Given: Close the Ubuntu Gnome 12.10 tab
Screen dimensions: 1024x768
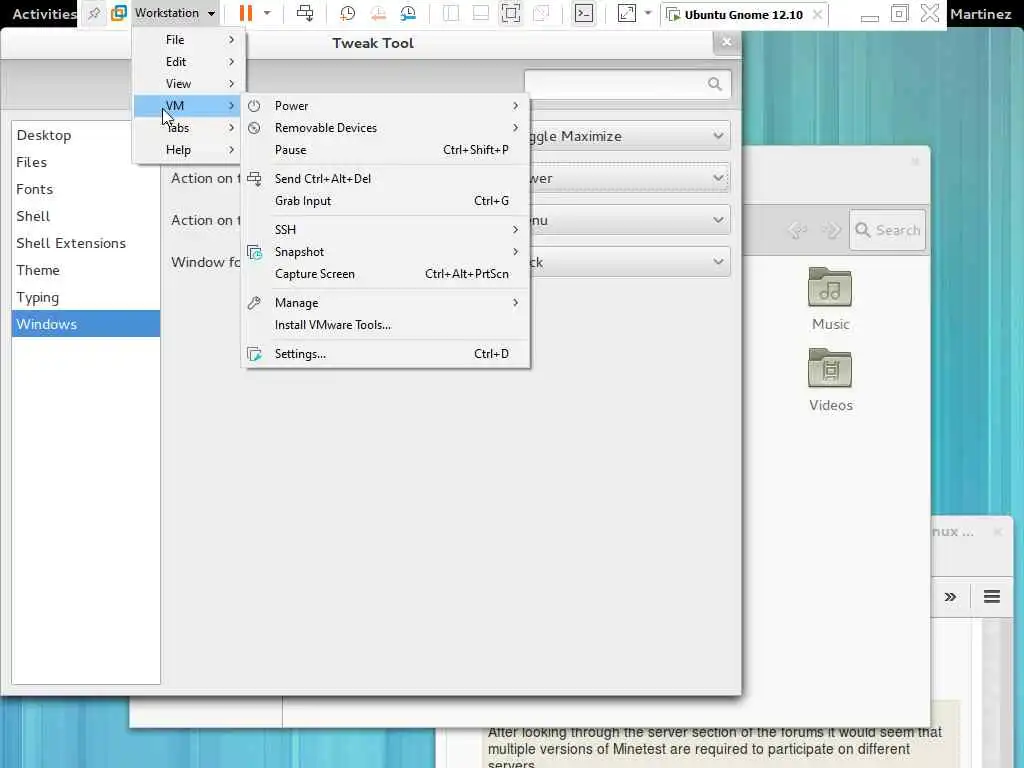Looking at the screenshot, I should point(817,14).
